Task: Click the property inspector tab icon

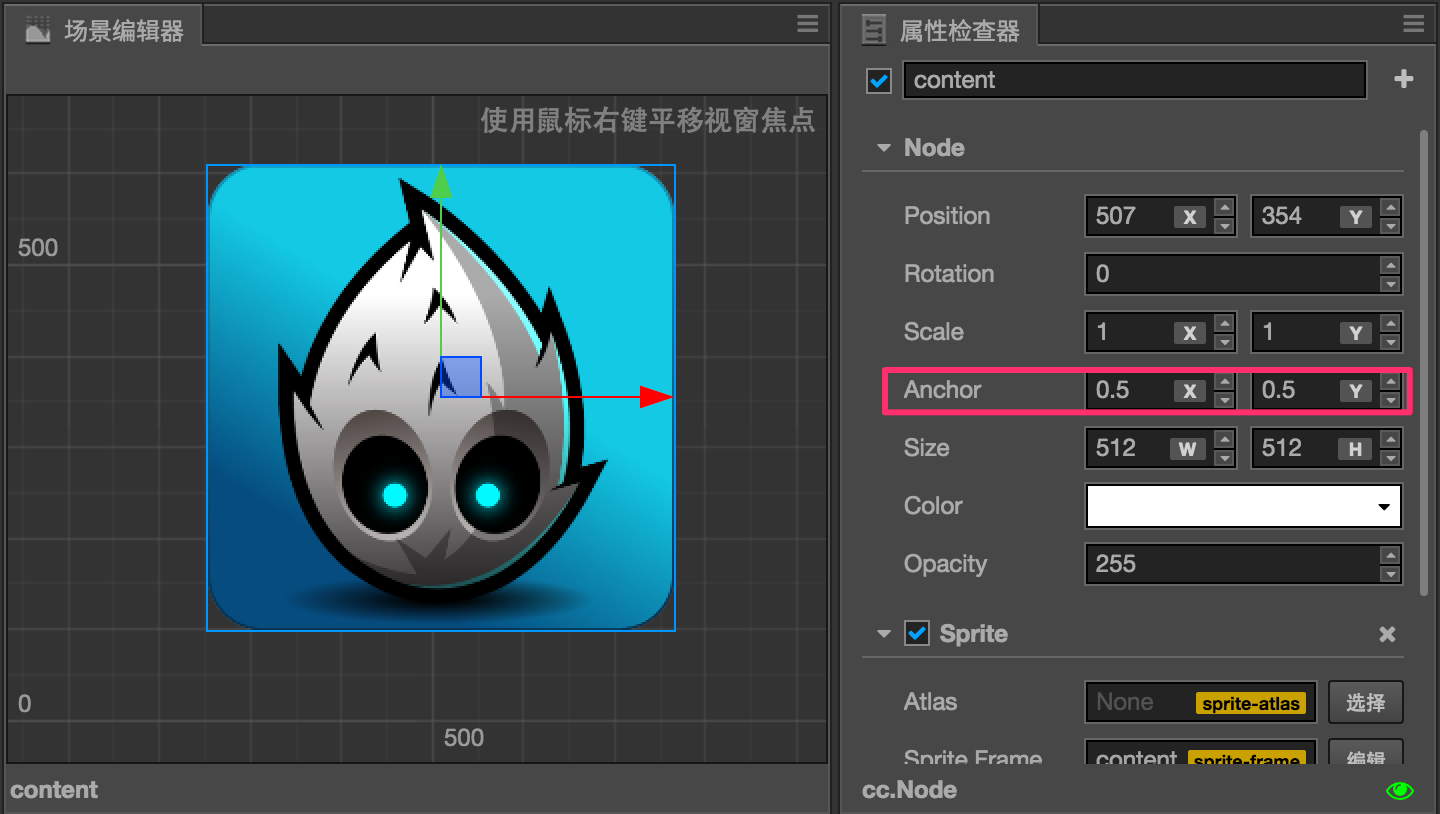Action: click(x=874, y=31)
